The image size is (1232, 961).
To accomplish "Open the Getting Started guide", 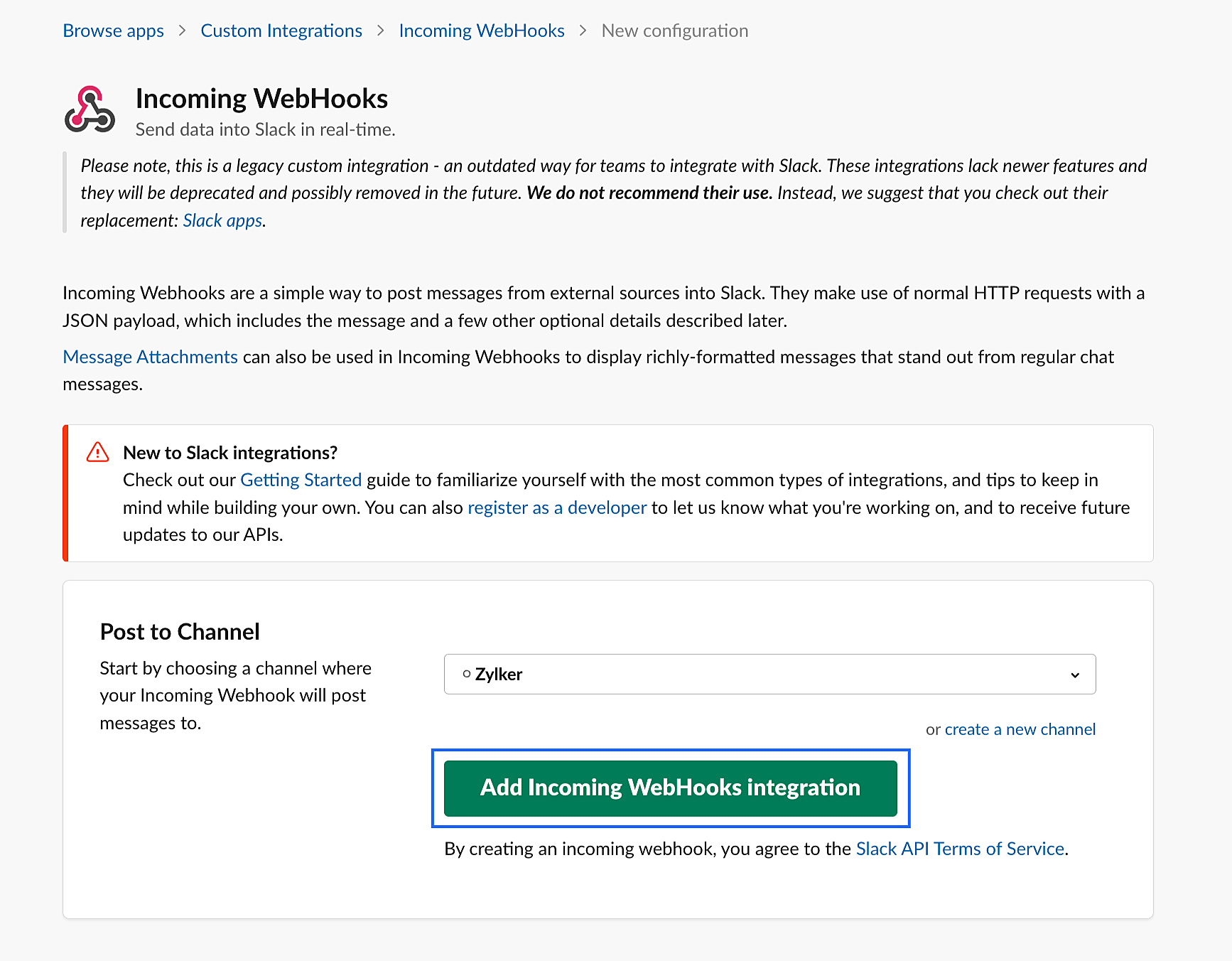I will tap(301, 480).
